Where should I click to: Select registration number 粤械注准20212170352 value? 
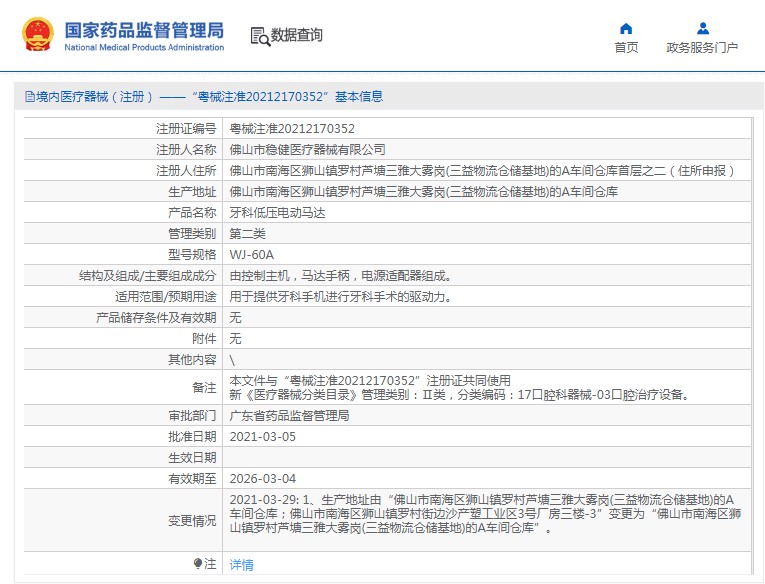[292, 129]
